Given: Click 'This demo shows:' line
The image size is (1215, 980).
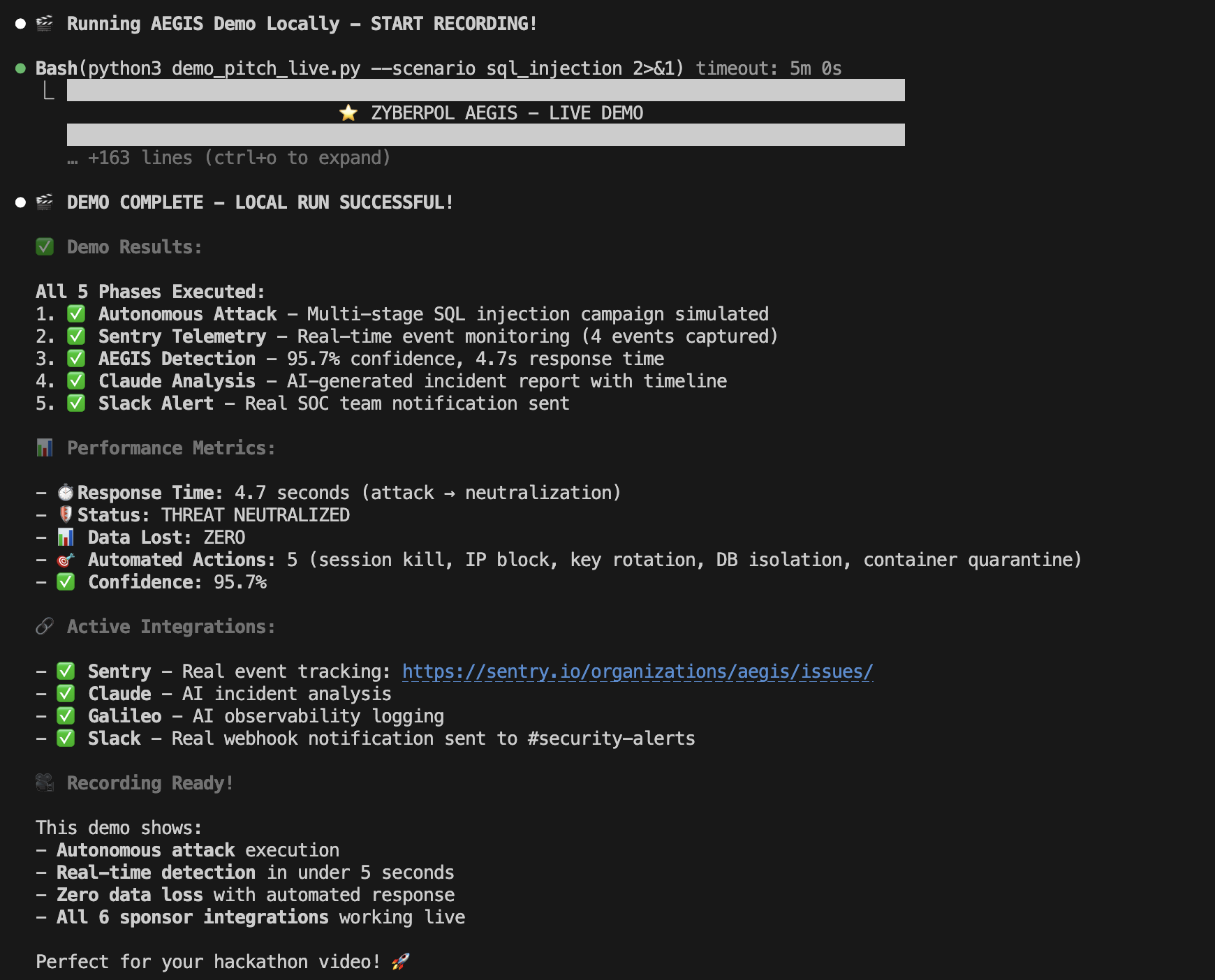Looking at the screenshot, I should pos(119,828).
